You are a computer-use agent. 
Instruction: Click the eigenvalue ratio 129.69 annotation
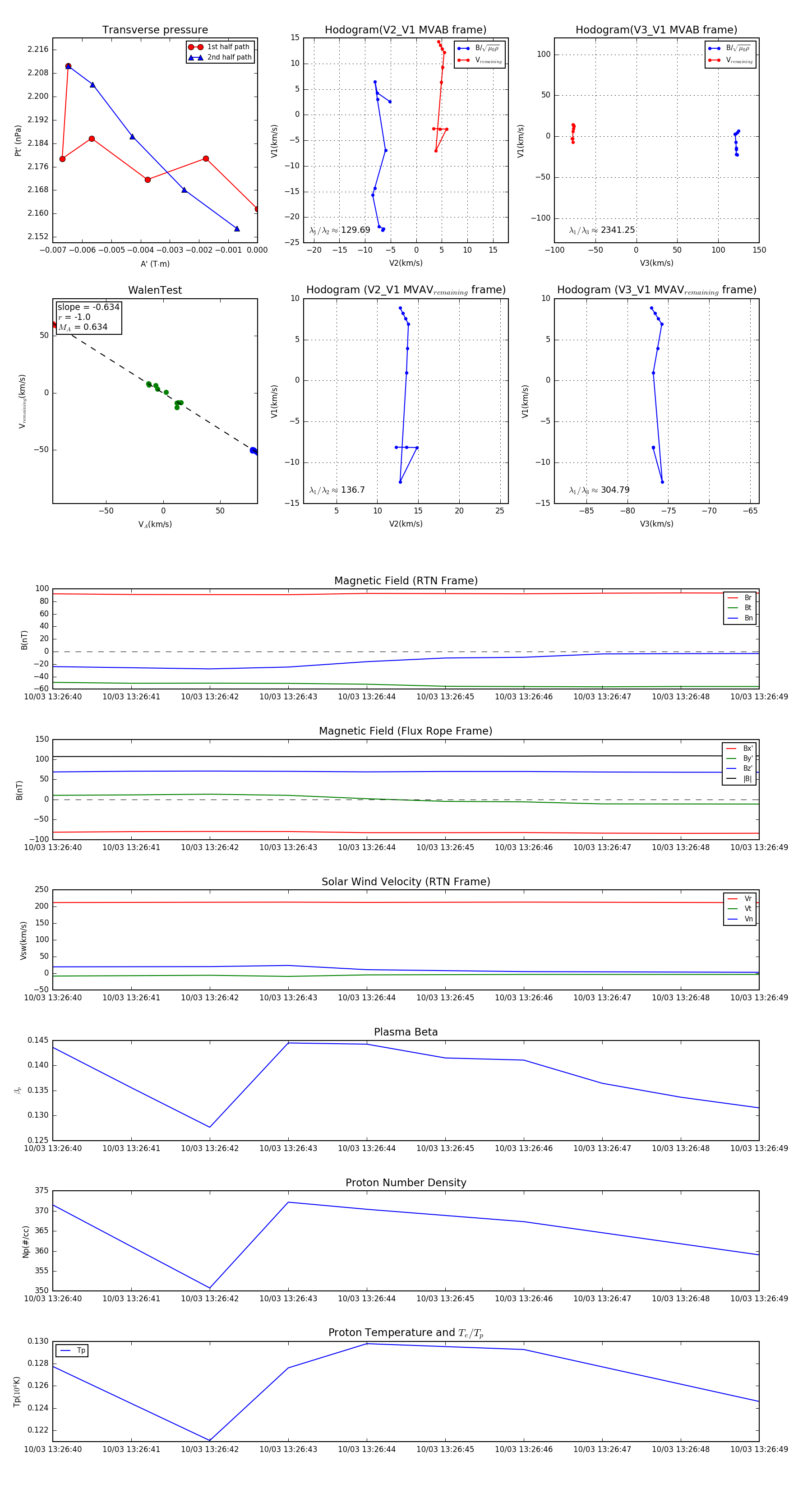click(340, 230)
